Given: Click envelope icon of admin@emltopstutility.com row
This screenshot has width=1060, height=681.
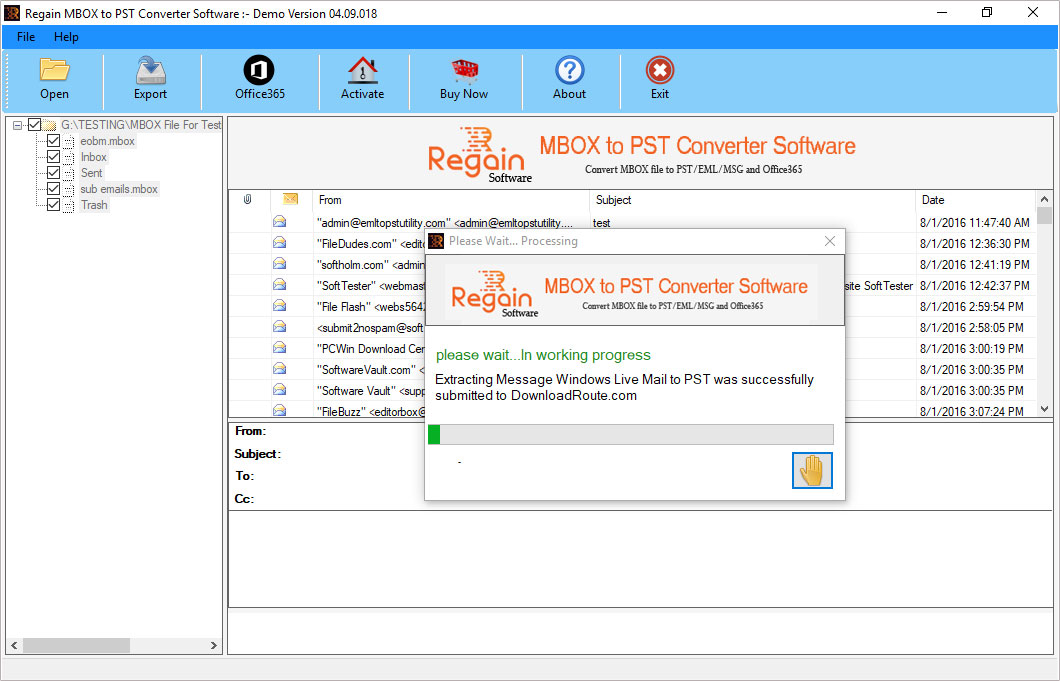Looking at the screenshot, I should 279,222.
